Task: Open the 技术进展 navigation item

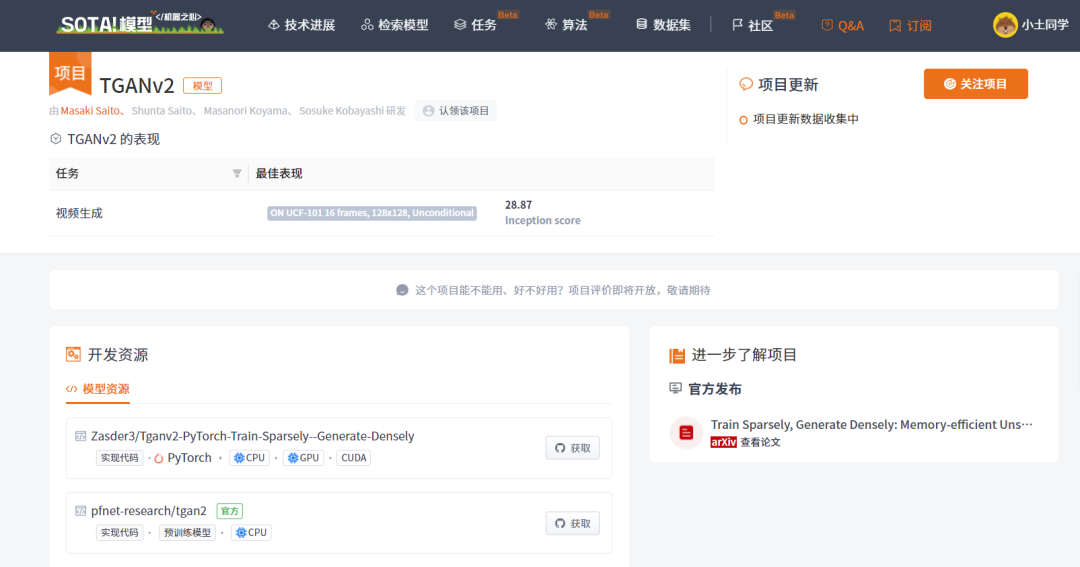Action: 302,25
